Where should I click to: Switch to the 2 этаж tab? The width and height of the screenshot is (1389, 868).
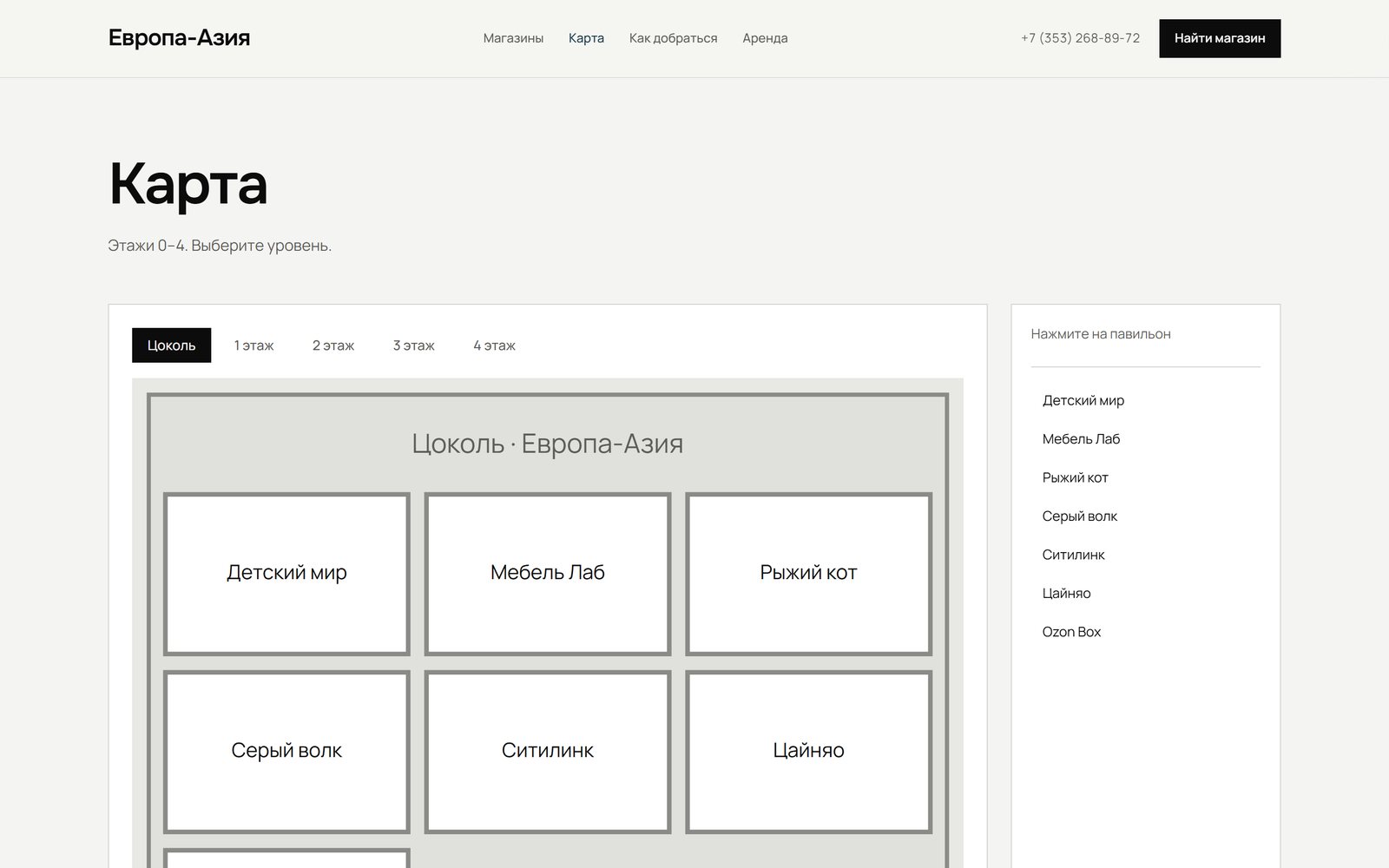pyautogui.click(x=333, y=345)
